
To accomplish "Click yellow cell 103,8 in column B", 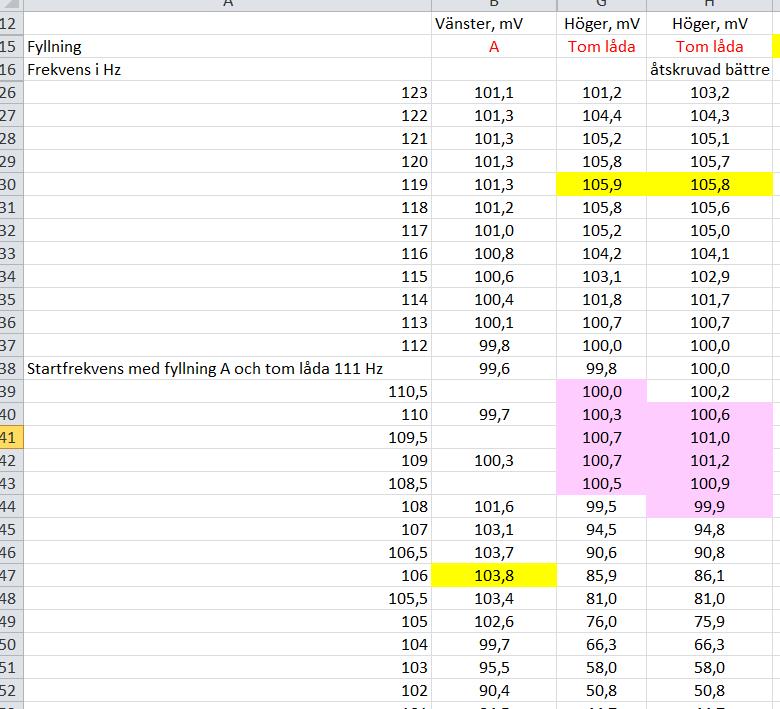I will [493, 575].
